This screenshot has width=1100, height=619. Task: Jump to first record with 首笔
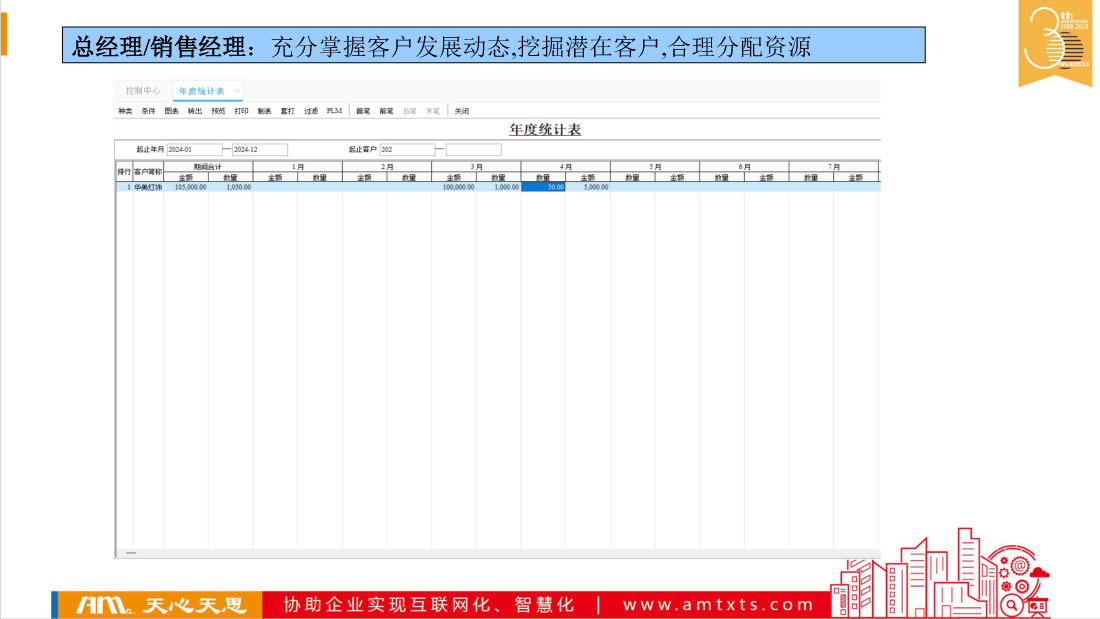pyautogui.click(x=363, y=111)
